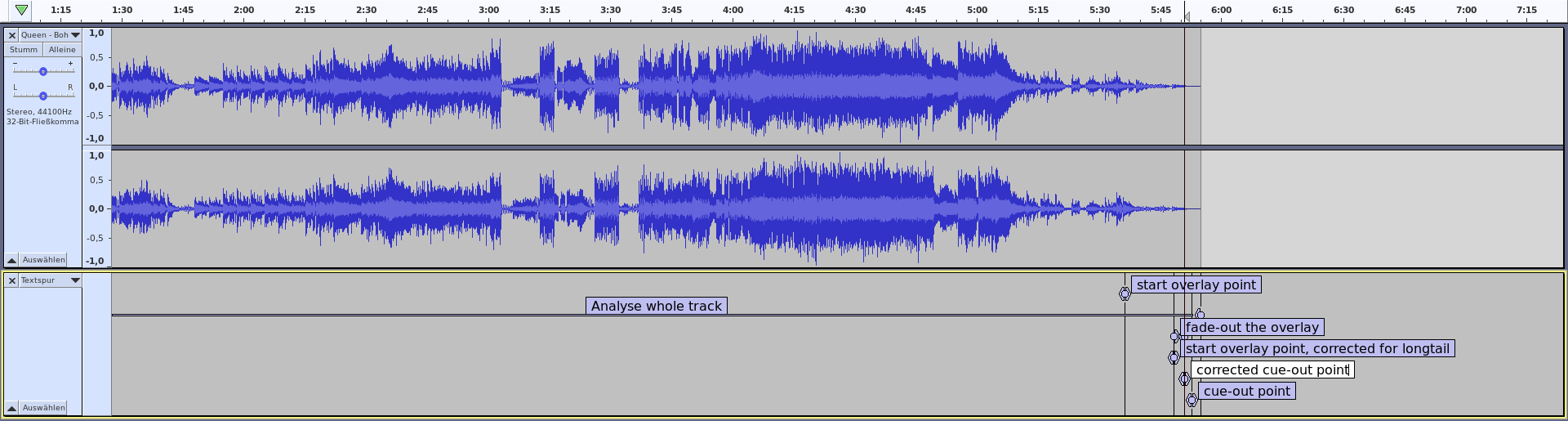Click the green pinned playhead triangle
1568x421 pixels.
[x=21, y=11]
